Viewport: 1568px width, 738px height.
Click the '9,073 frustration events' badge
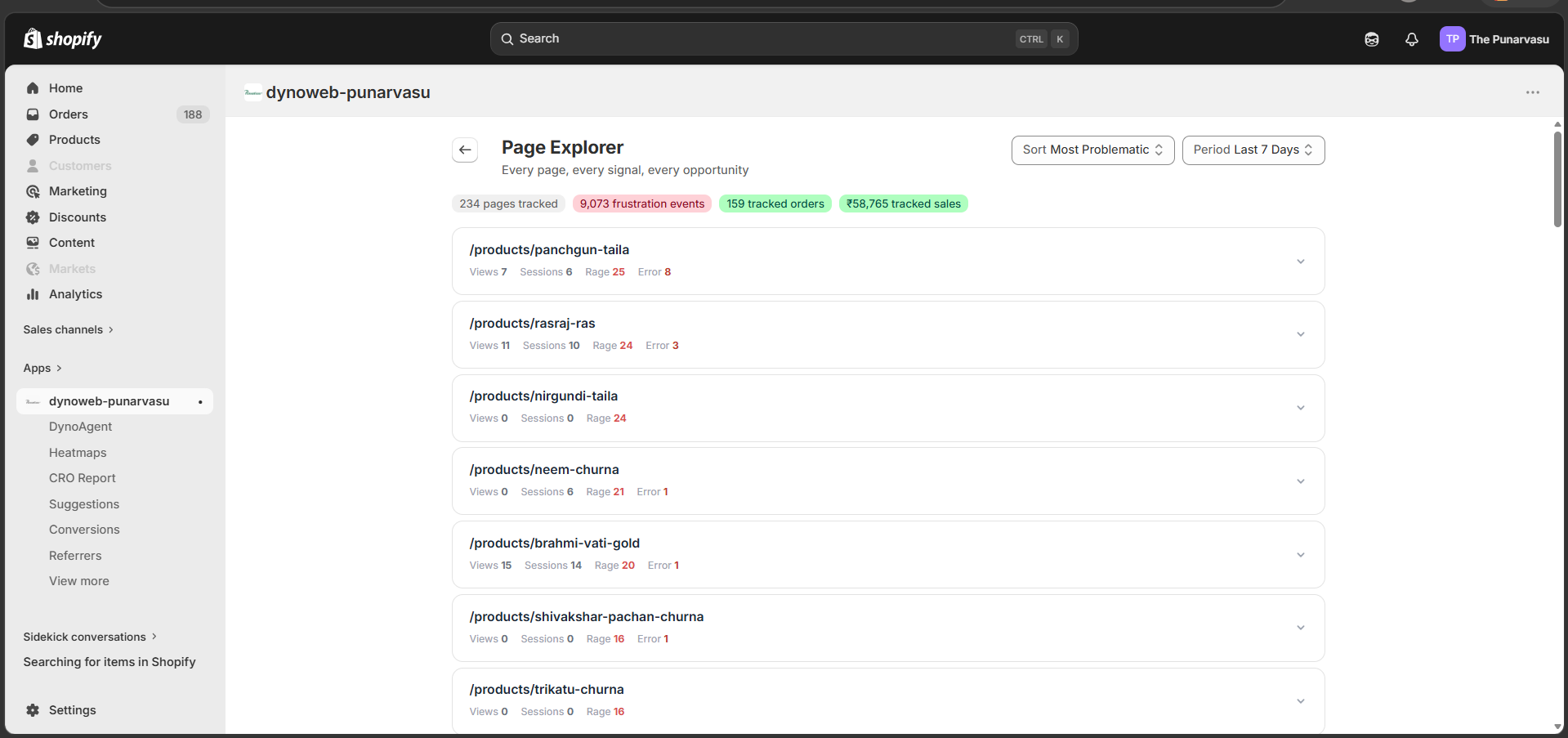tap(642, 204)
